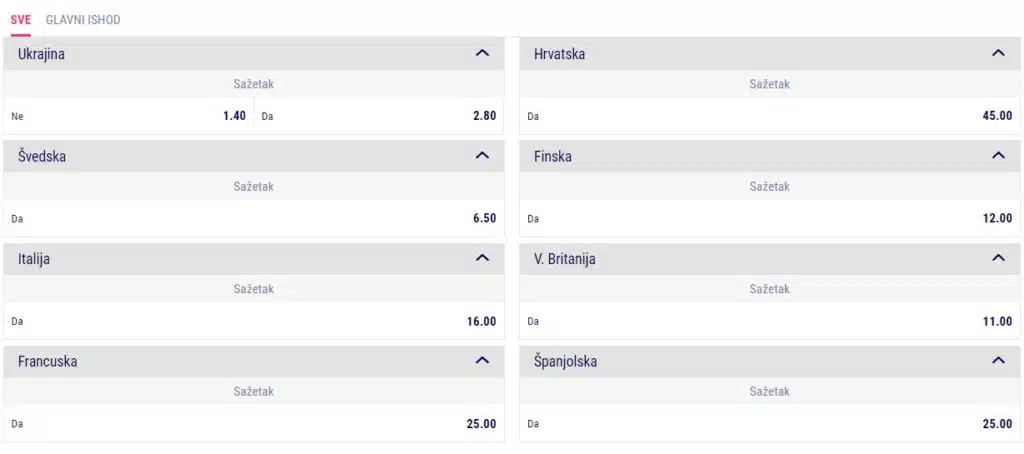The width and height of the screenshot is (1024, 454).
Task: Collapse the Švedska section arrow
Action: [482, 155]
